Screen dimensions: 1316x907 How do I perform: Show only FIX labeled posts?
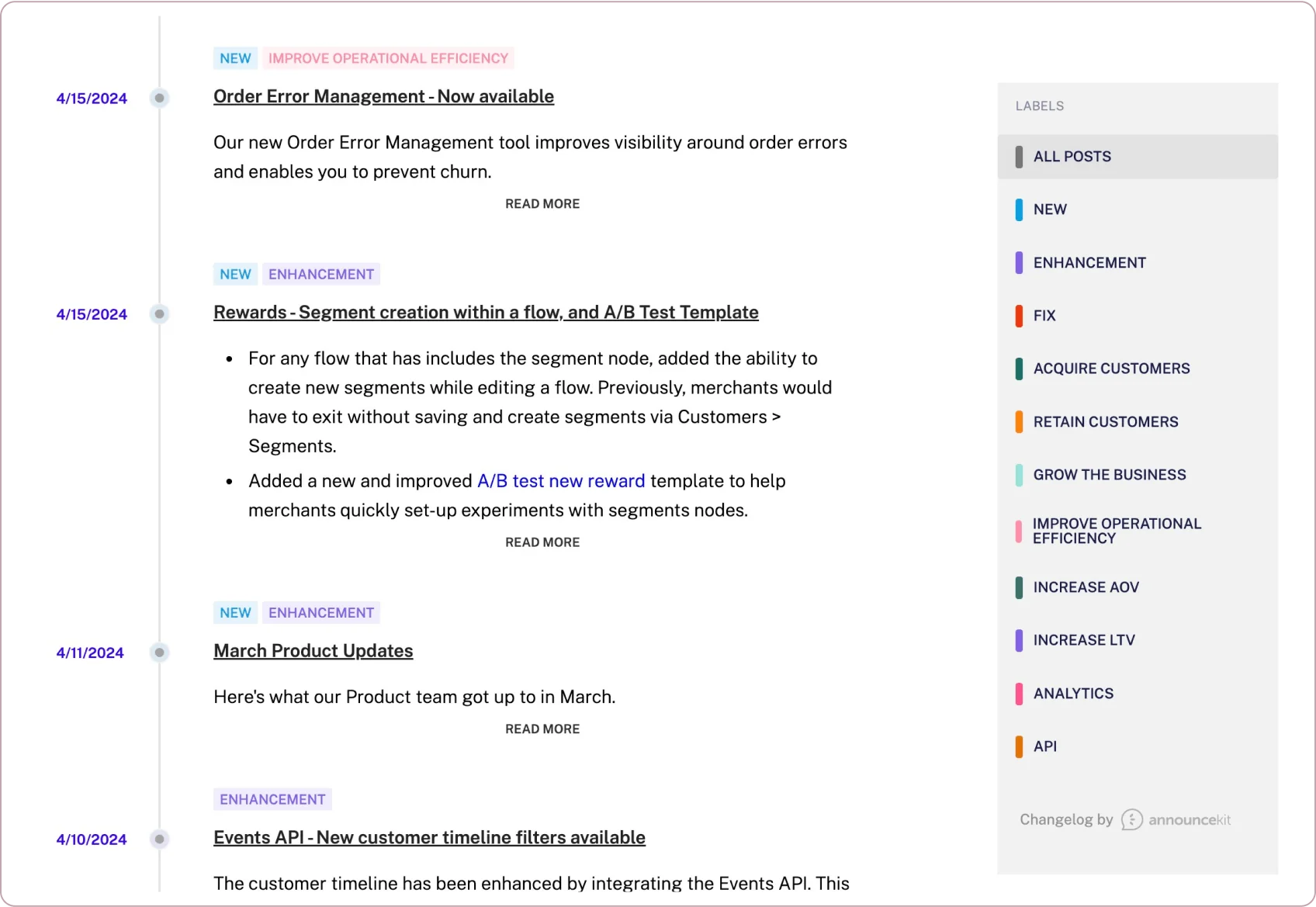click(x=1044, y=316)
